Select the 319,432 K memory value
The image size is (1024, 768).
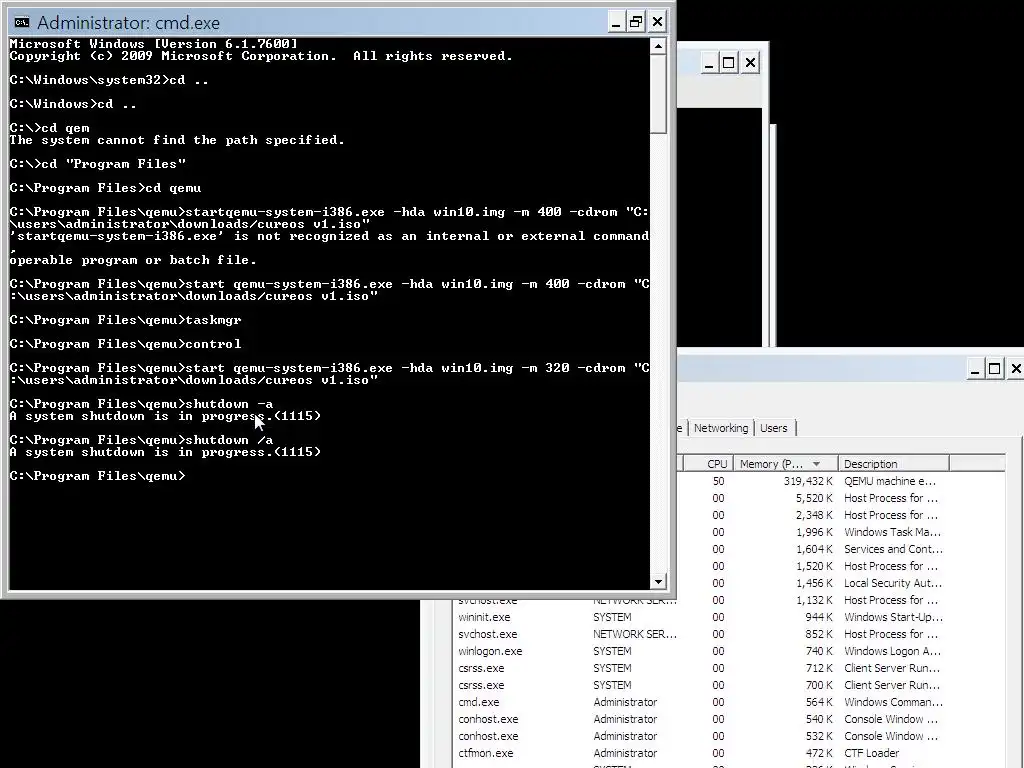(x=808, y=481)
